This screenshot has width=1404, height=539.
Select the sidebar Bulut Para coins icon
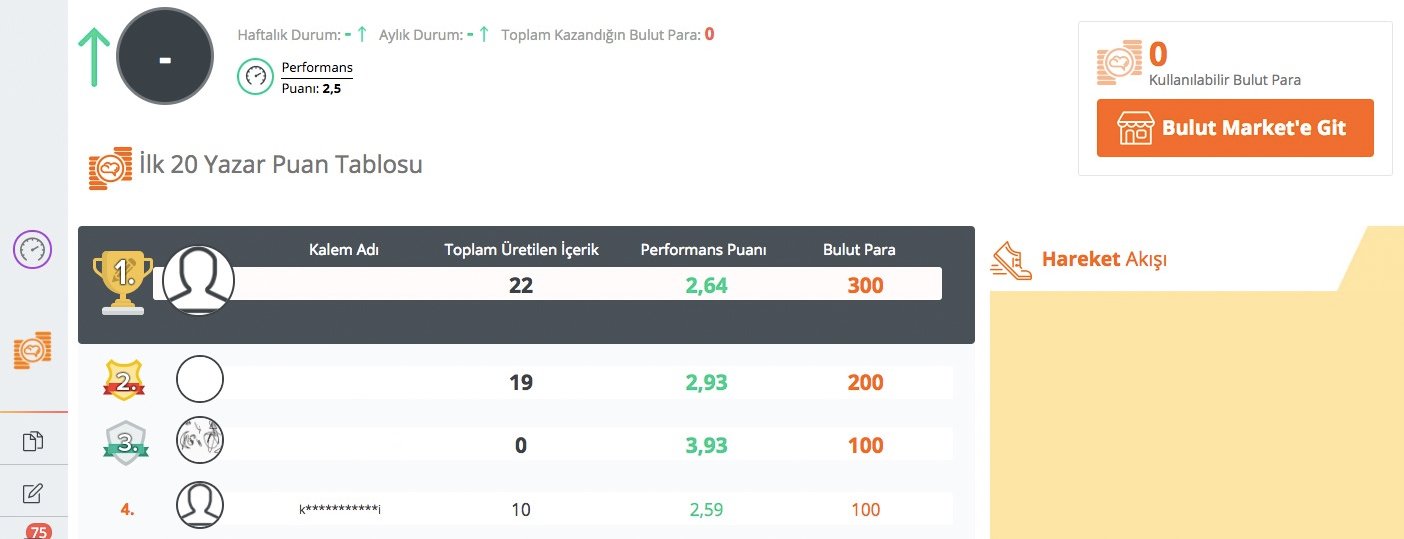(32, 350)
